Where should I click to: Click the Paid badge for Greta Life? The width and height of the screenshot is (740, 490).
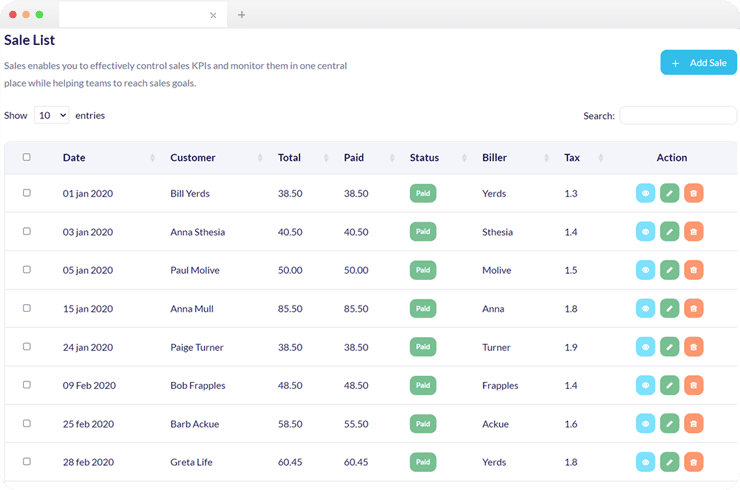tap(423, 462)
